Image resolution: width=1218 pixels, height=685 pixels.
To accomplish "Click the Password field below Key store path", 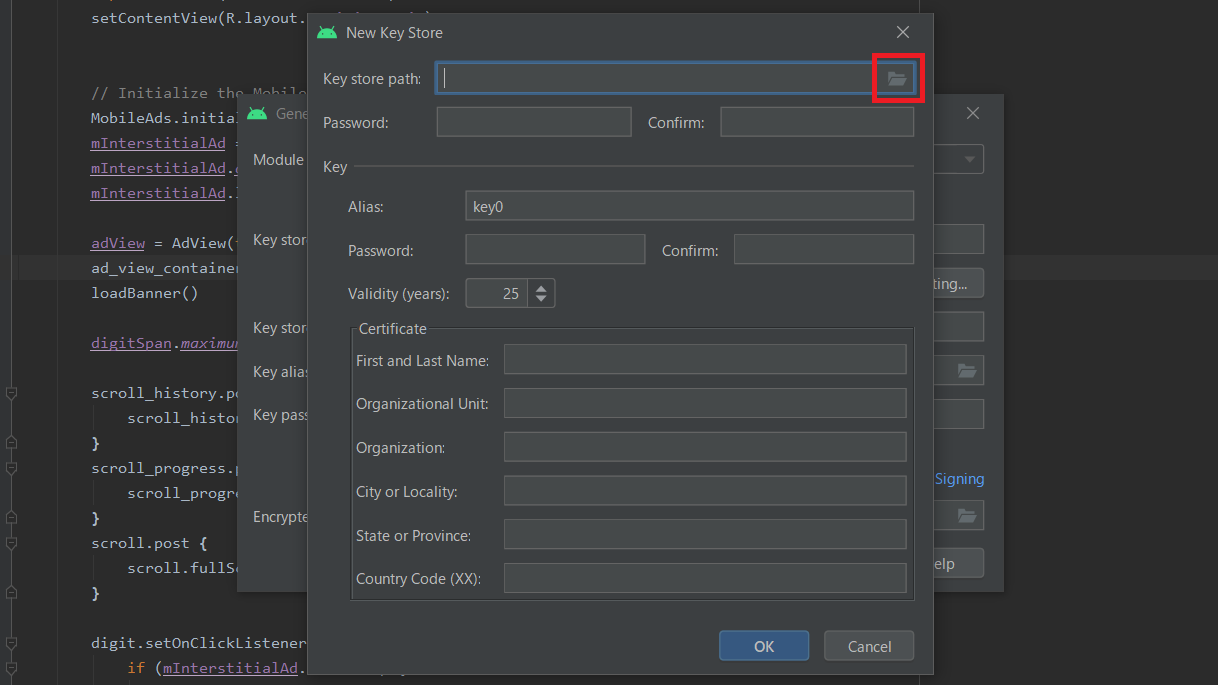I will point(533,122).
